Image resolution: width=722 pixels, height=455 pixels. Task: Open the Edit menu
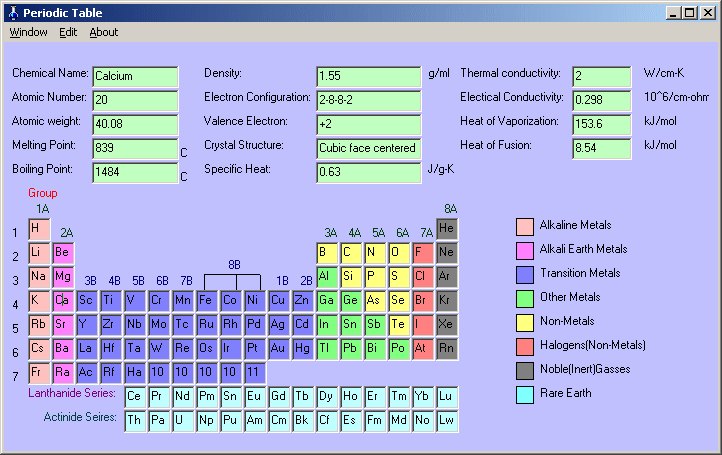(68, 32)
